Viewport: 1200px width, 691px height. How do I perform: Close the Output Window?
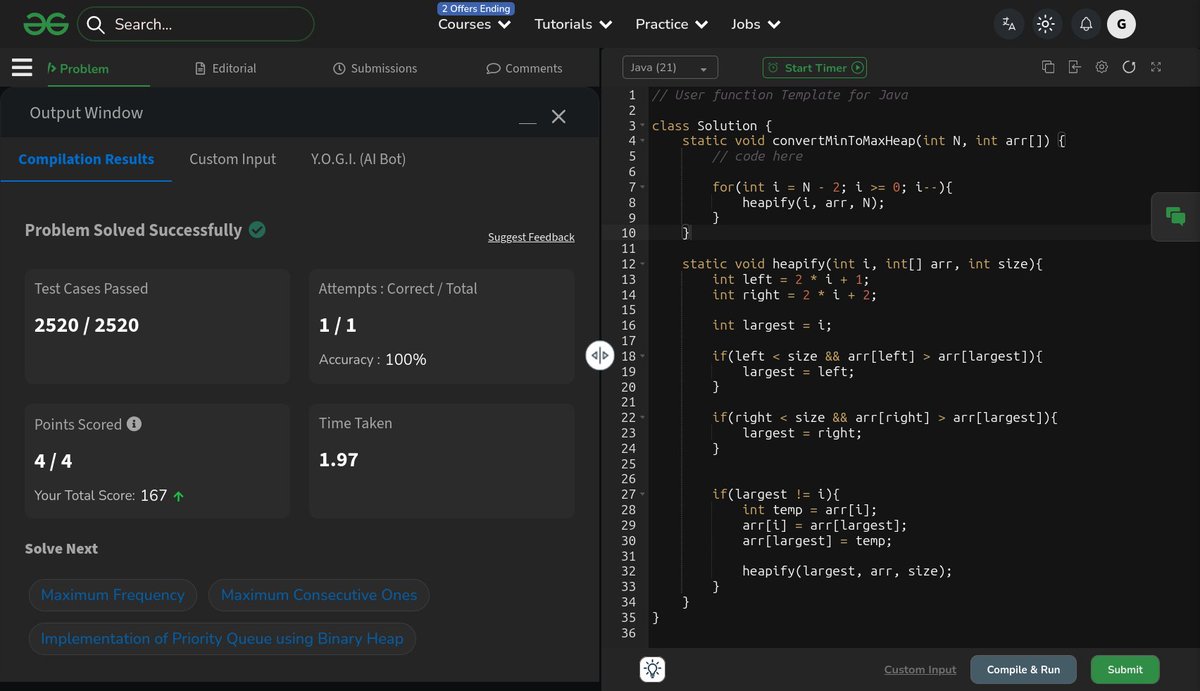(x=559, y=116)
